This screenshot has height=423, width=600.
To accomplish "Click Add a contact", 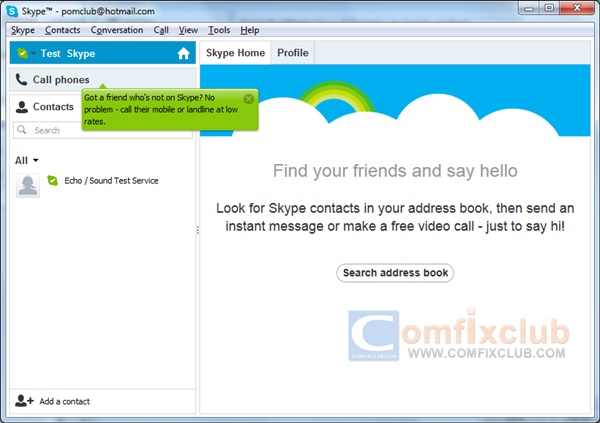I will 64,401.
